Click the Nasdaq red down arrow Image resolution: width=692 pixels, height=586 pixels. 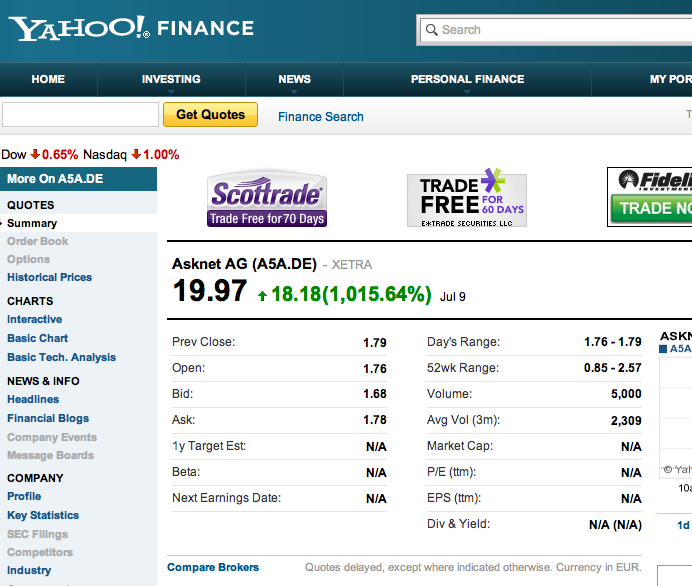tap(136, 154)
